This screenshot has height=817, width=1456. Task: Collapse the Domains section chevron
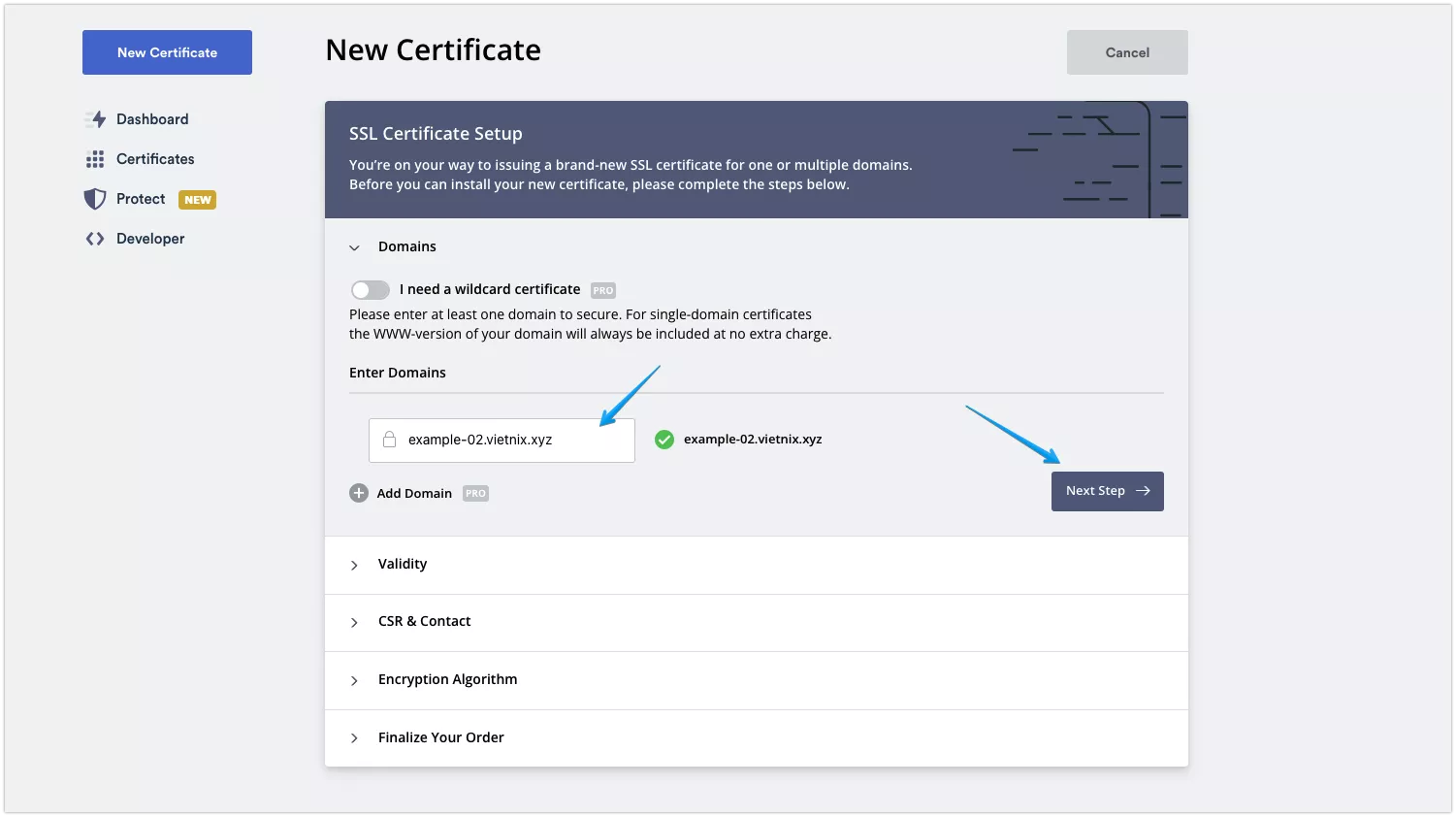355,247
